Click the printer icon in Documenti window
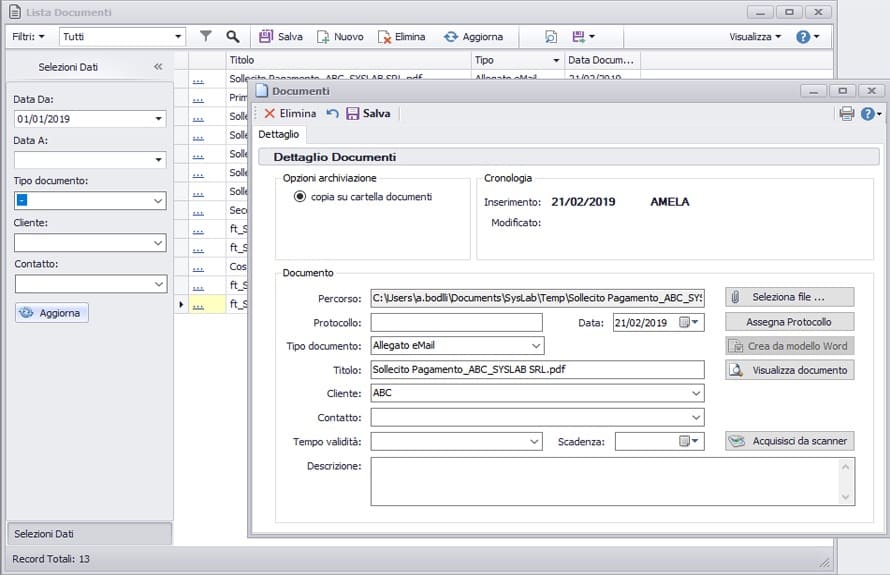890x575 pixels. (x=846, y=114)
